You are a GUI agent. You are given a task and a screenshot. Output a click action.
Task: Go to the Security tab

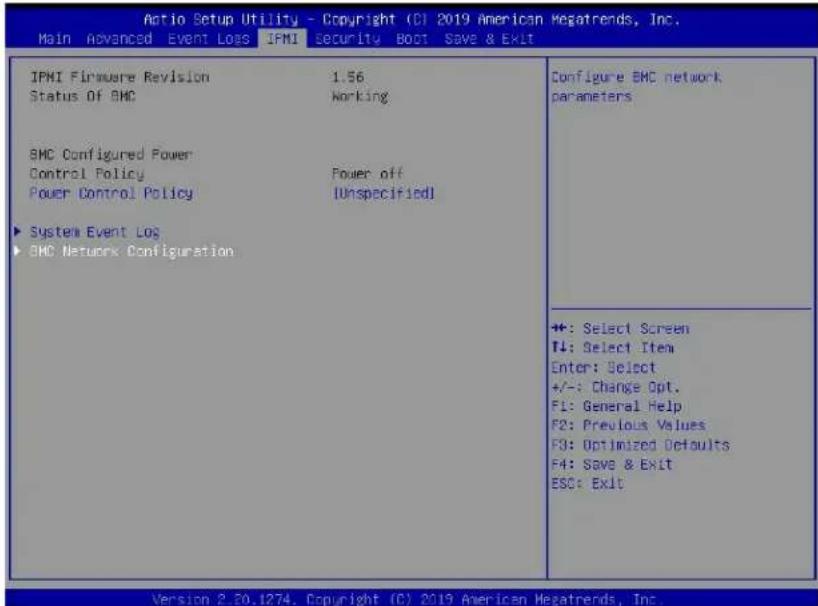pos(347,39)
